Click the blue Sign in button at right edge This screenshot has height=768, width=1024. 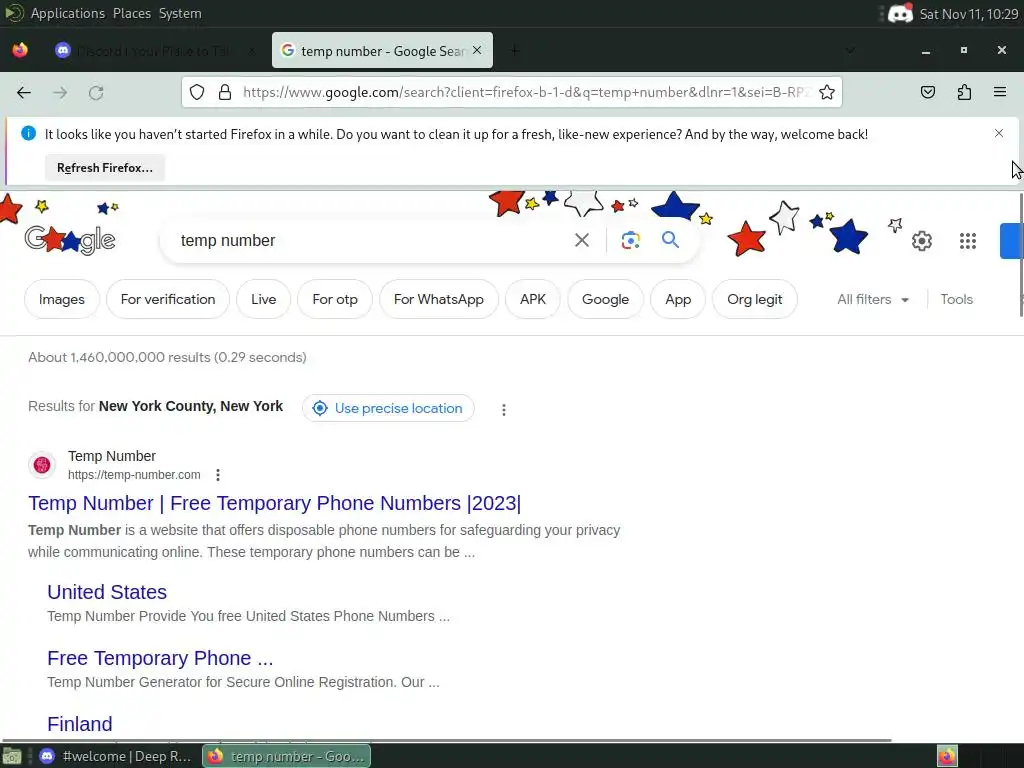[x=1012, y=241]
